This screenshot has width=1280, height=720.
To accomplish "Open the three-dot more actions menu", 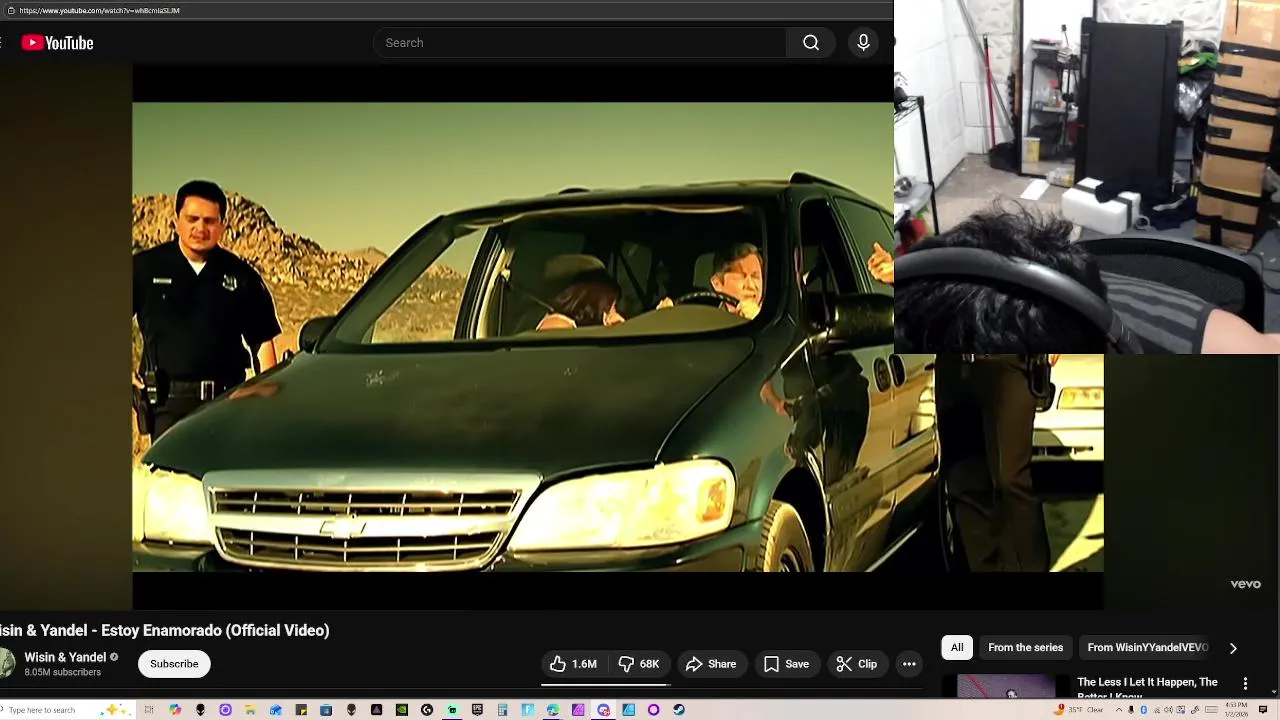I will [x=909, y=664].
